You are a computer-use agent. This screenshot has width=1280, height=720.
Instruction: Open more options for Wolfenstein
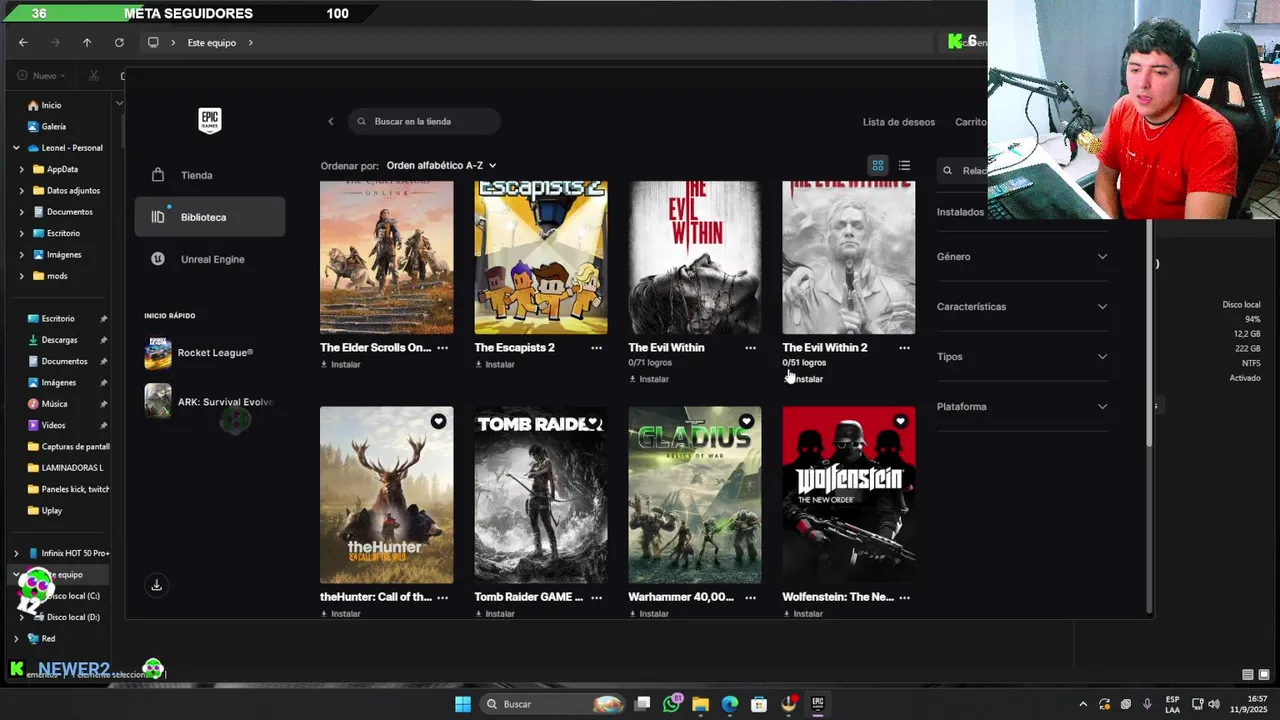[x=904, y=597]
